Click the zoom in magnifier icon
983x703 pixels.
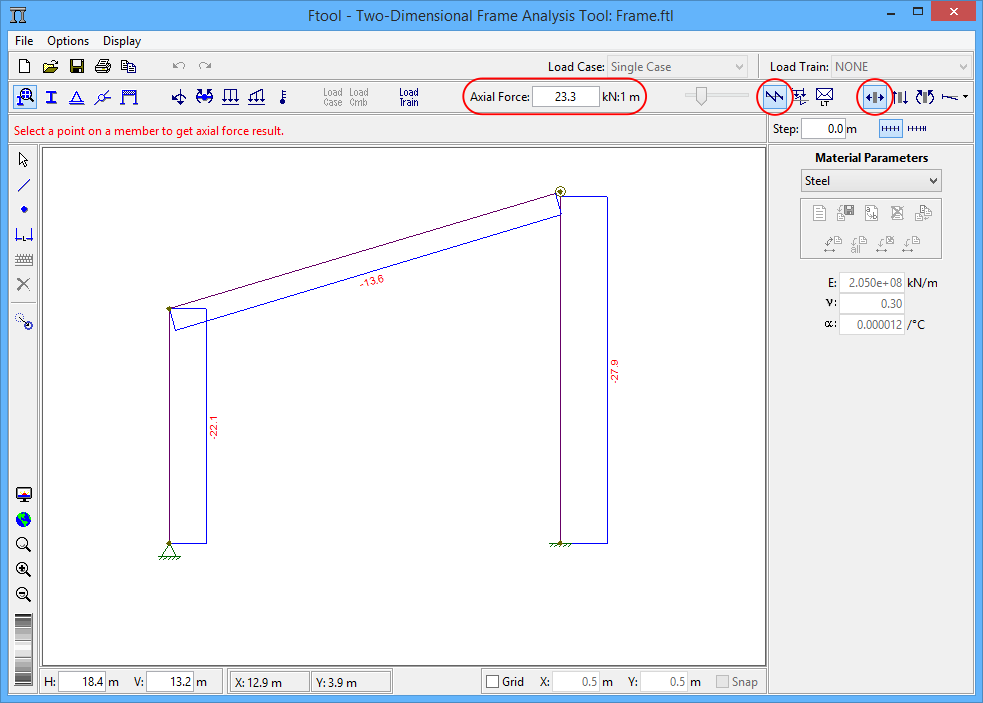coord(24,569)
